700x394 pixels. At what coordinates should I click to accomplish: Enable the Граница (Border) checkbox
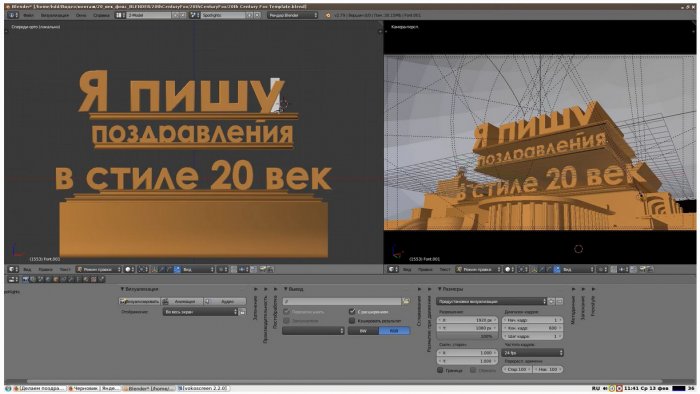[440, 370]
